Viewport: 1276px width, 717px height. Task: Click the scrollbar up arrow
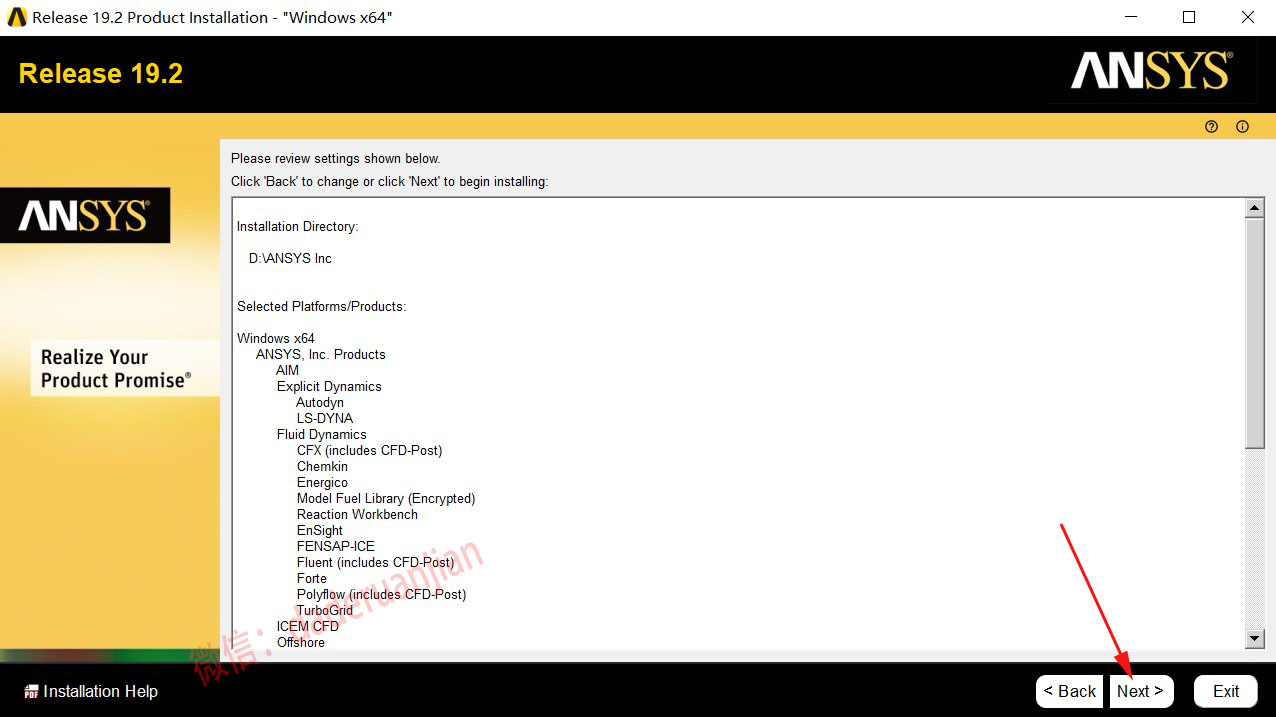click(x=1255, y=208)
